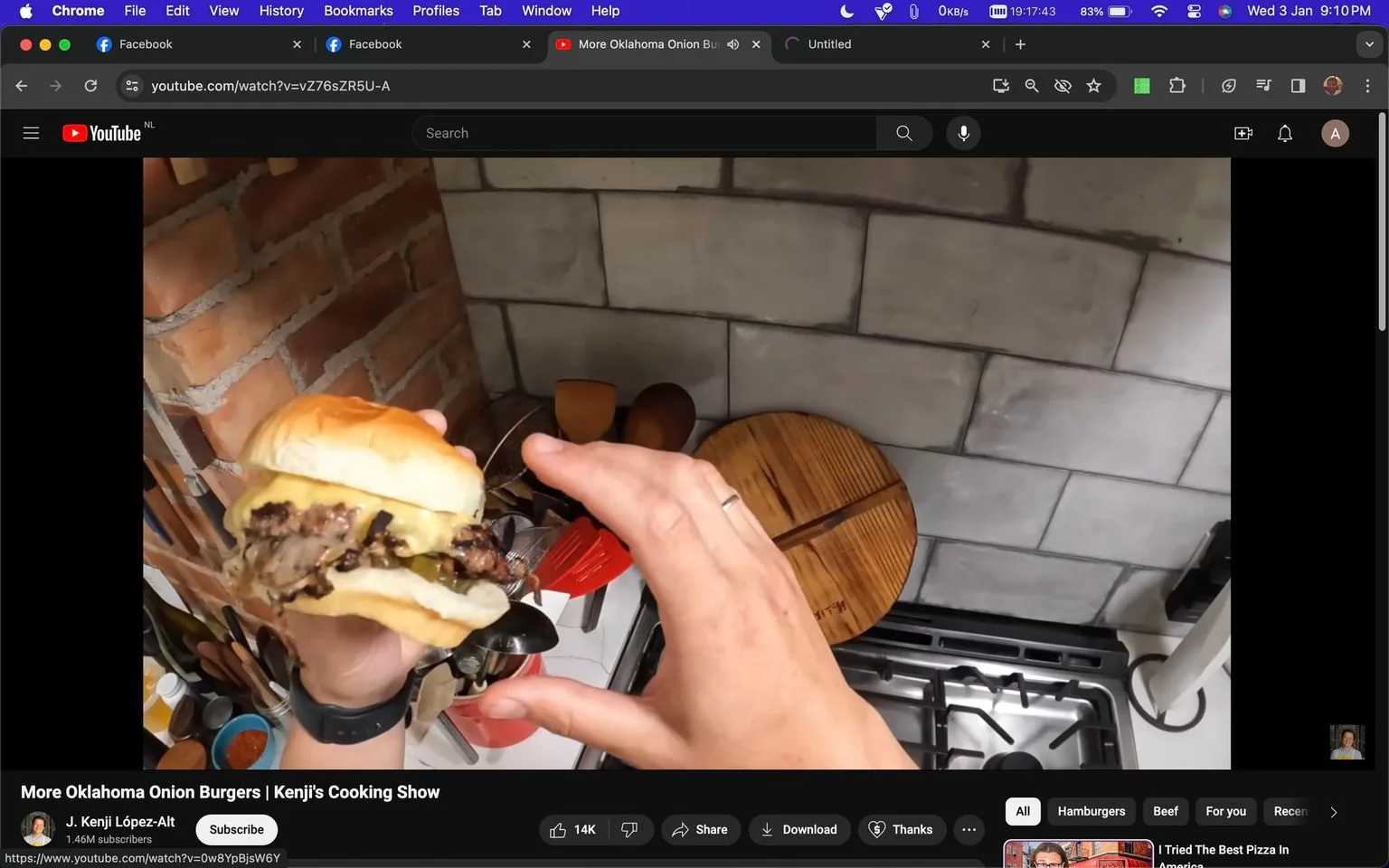Open the Apple menu
Viewport: 1389px width, 868px height.
click(25, 11)
